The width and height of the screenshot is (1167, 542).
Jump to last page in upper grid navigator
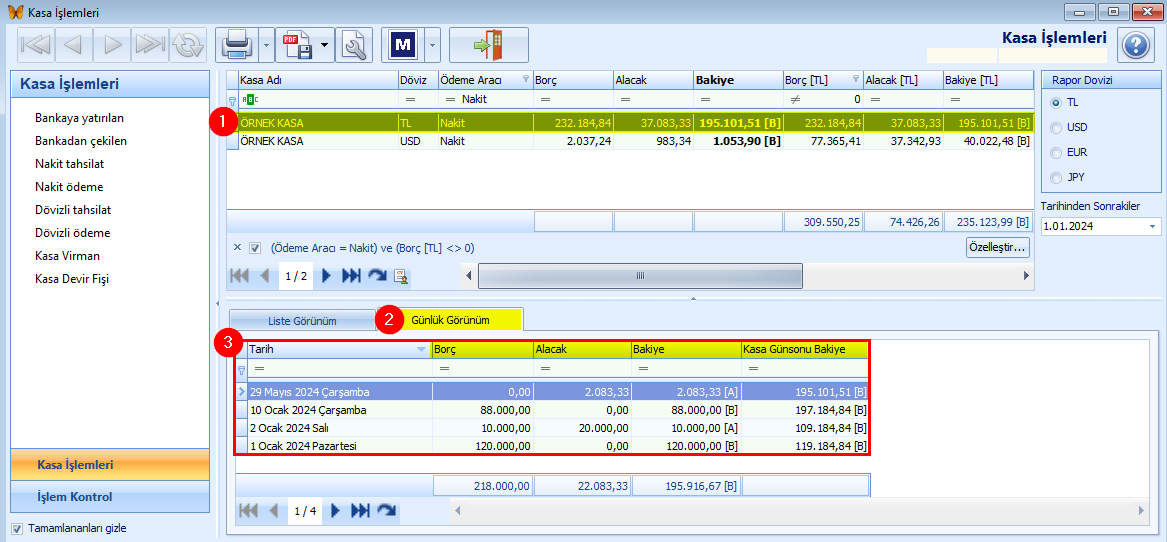(x=351, y=276)
